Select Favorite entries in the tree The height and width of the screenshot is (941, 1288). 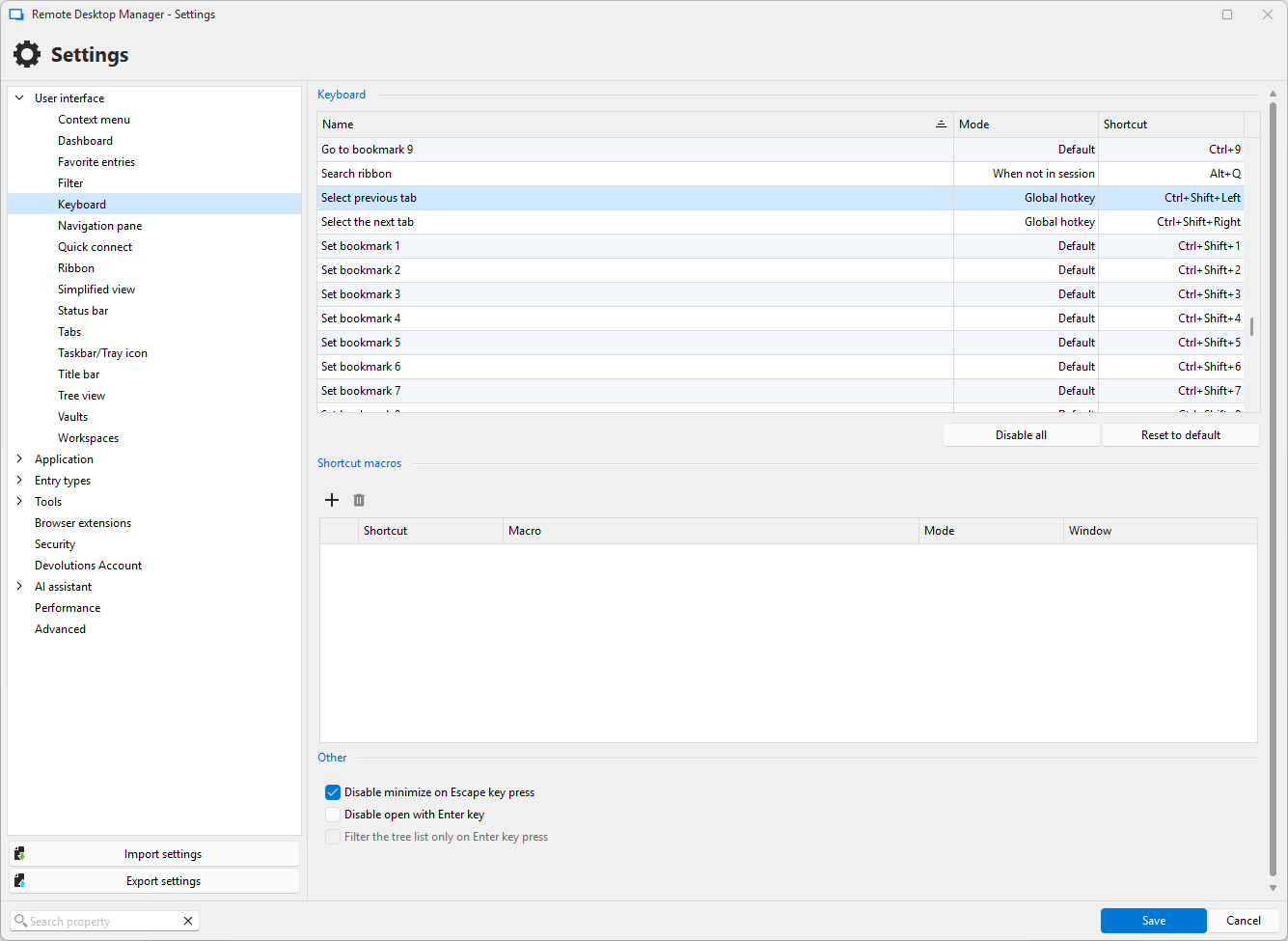click(96, 162)
